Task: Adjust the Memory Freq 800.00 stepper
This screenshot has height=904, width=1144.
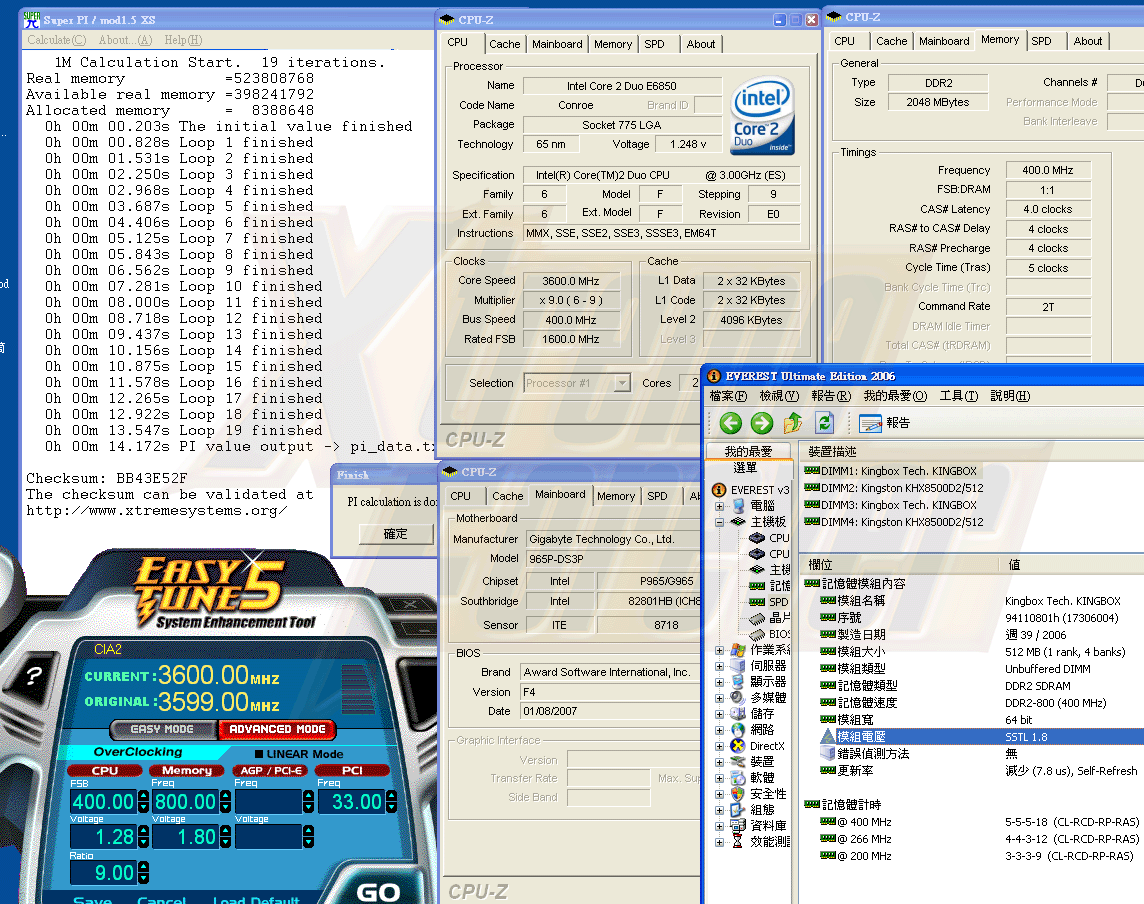Action: 225,802
